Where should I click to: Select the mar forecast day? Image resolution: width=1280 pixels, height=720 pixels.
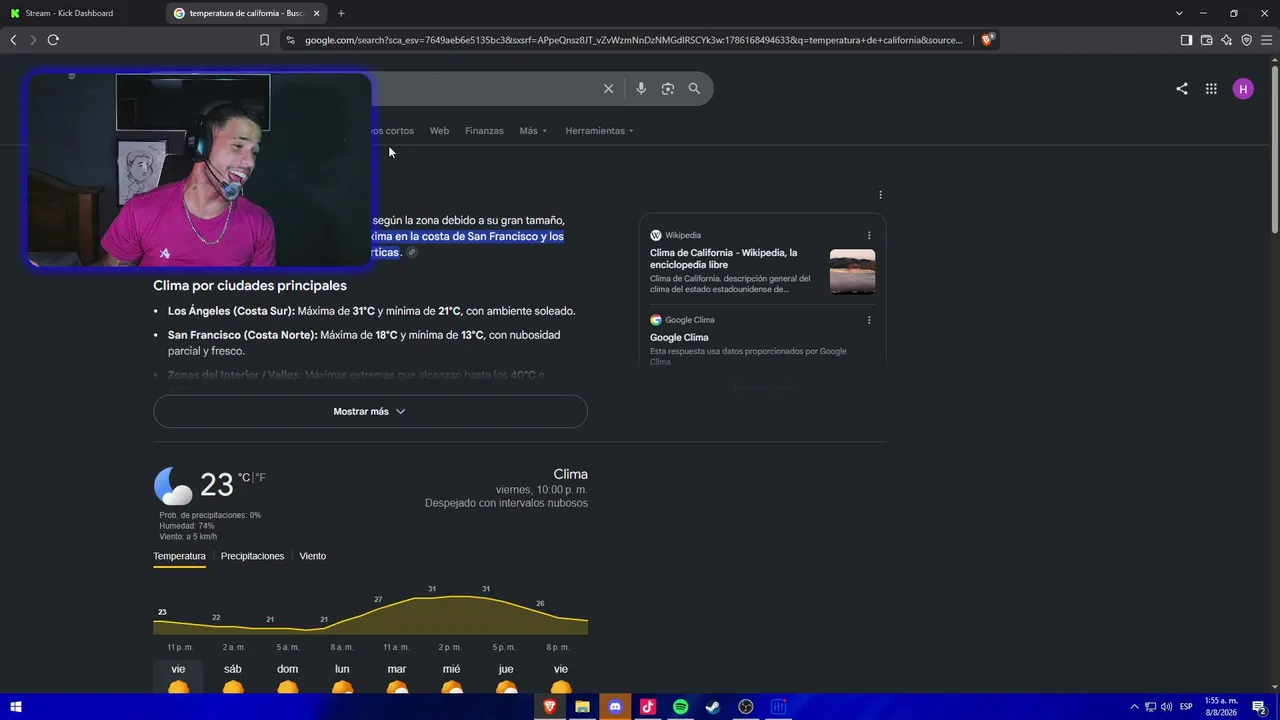tap(397, 677)
